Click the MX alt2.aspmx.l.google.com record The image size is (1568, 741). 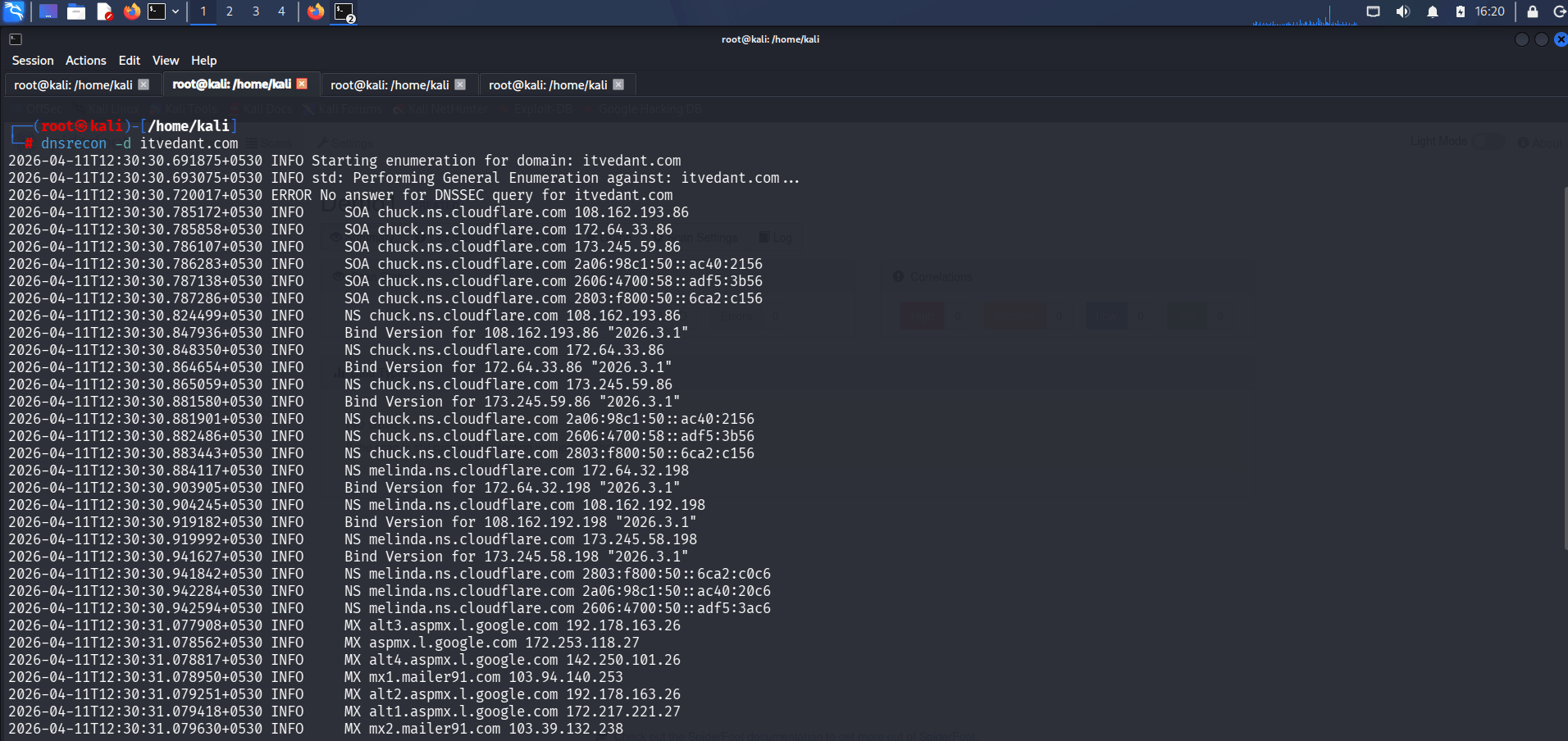coord(344,694)
